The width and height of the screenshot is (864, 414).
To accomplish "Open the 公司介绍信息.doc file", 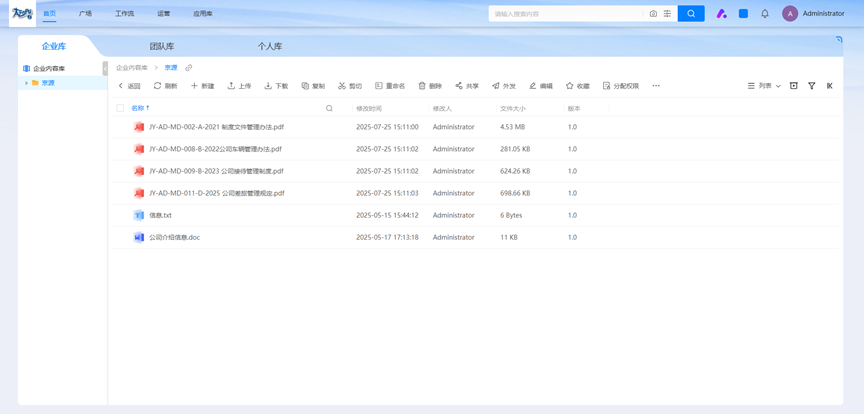I will click(x=175, y=238).
